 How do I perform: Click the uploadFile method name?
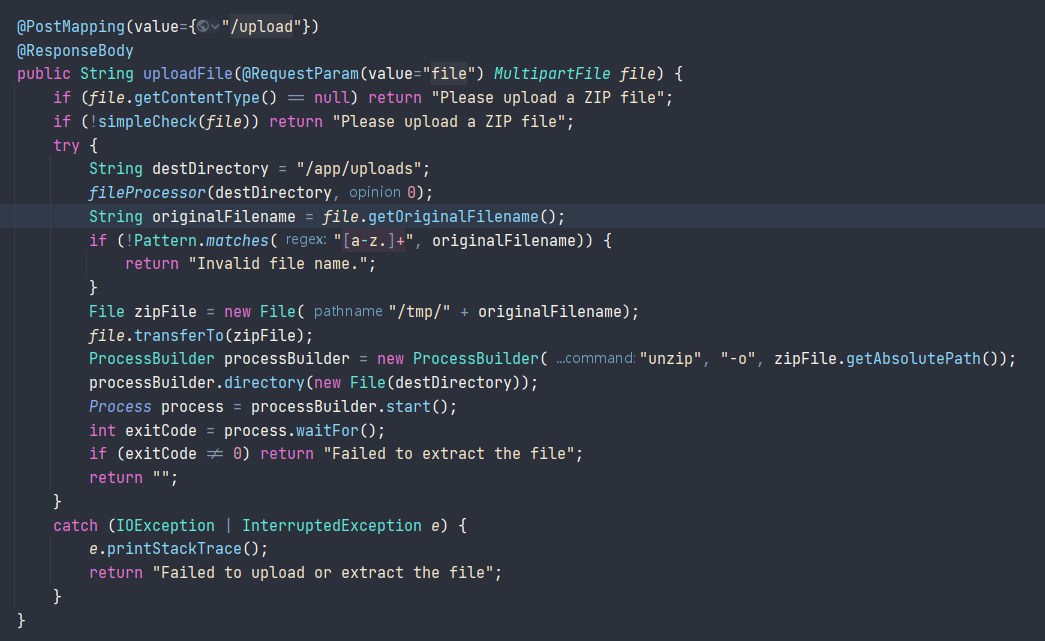click(x=188, y=75)
